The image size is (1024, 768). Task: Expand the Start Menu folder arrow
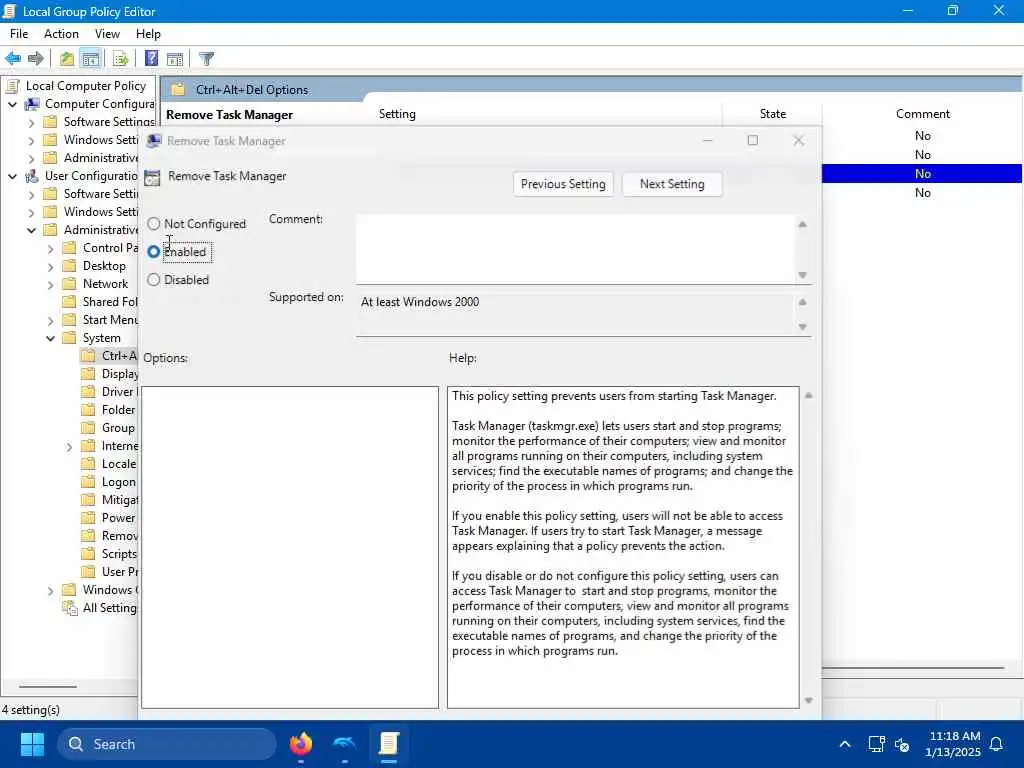(51, 320)
